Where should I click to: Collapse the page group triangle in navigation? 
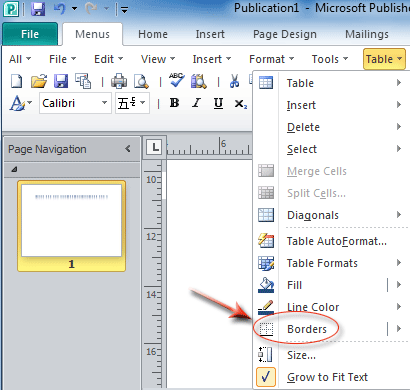point(14,169)
